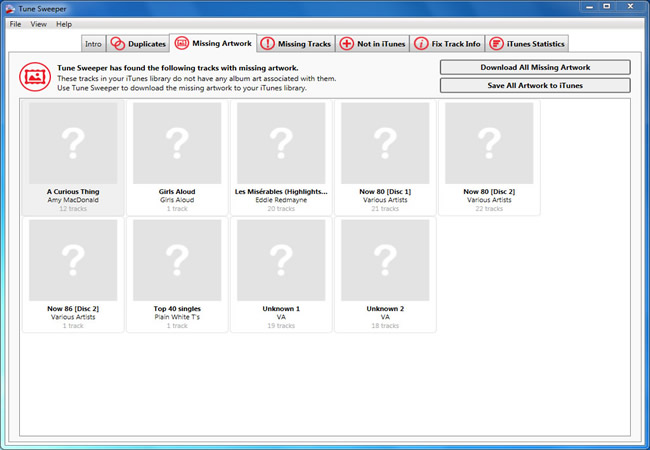This screenshot has height=450, width=650.
Task: Open the View menu
Action: pyautogui.click(x=39, y=24)
